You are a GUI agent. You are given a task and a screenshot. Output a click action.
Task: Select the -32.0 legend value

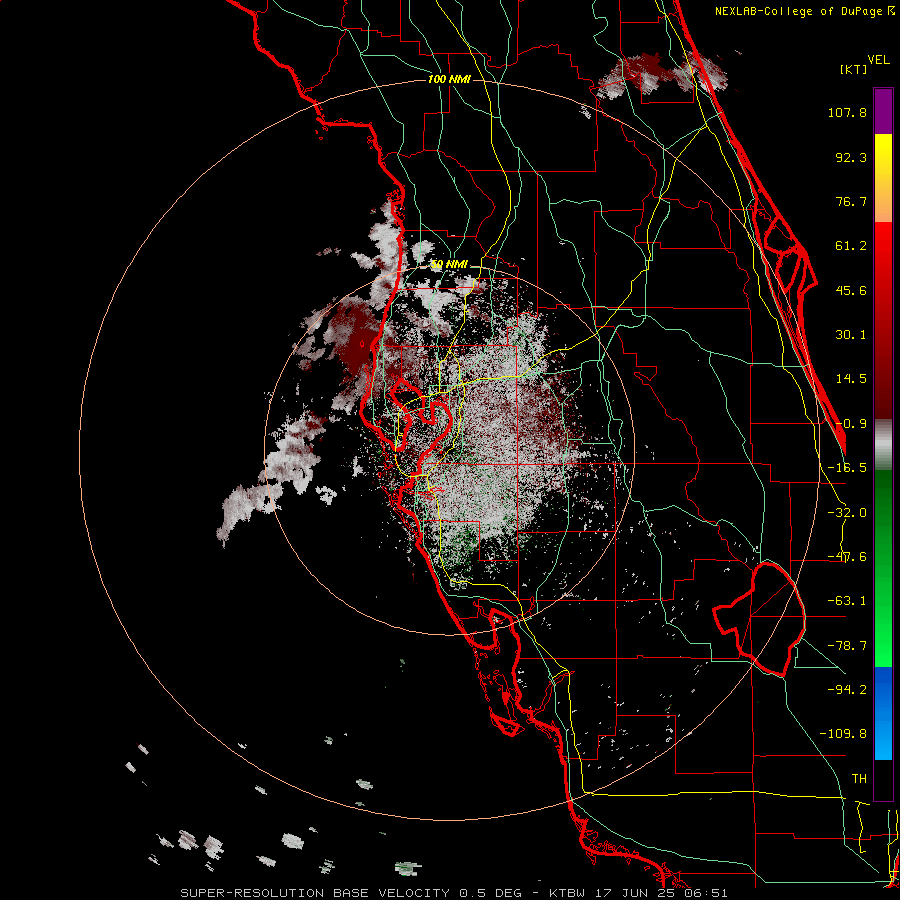847,513
